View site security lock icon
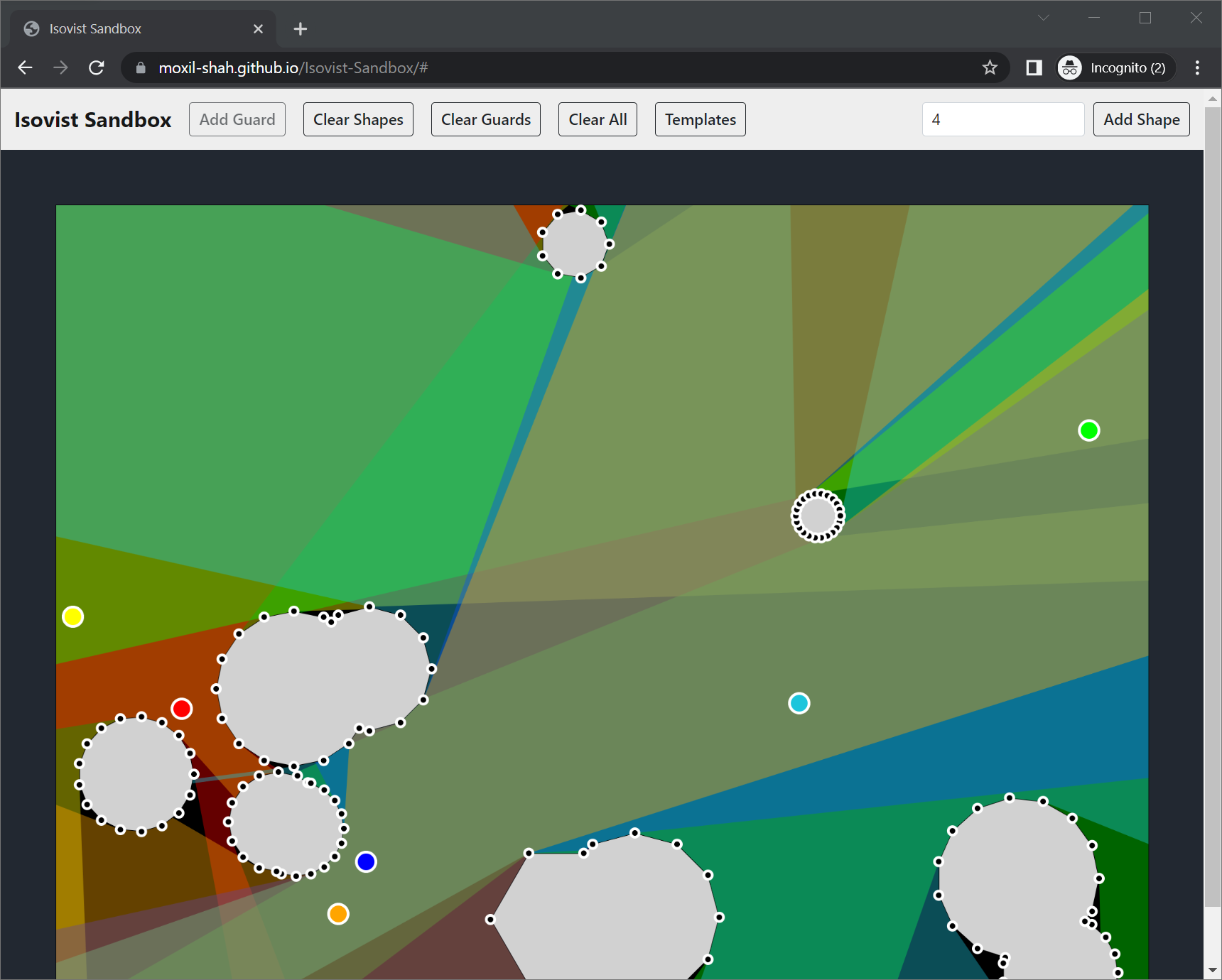This screenshot has height=980, width=1222. pyautogui.click(x=141, y=67)
